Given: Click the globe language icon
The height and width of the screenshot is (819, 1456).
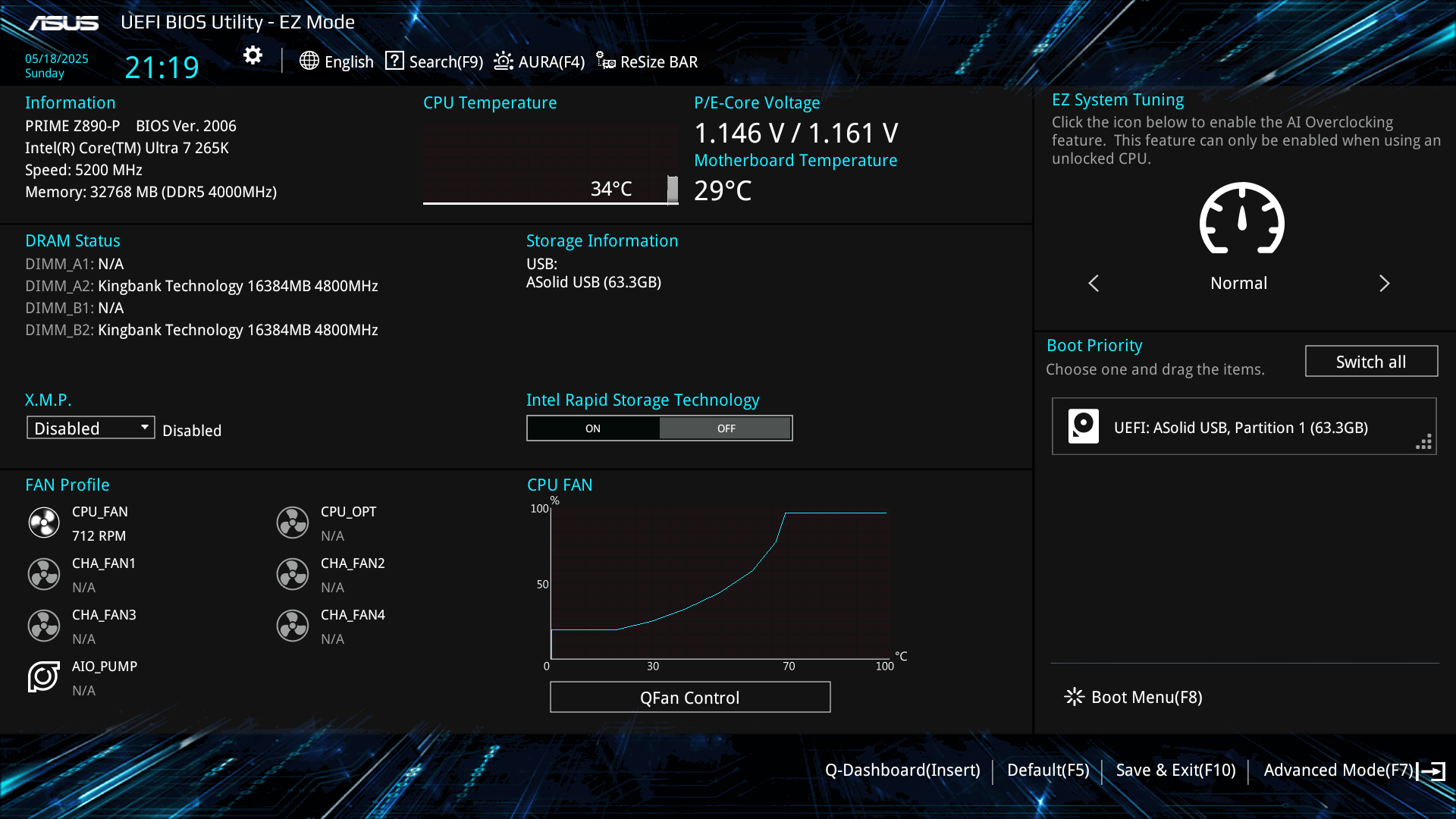Looking at the screenshot, I should coord(309,61).
